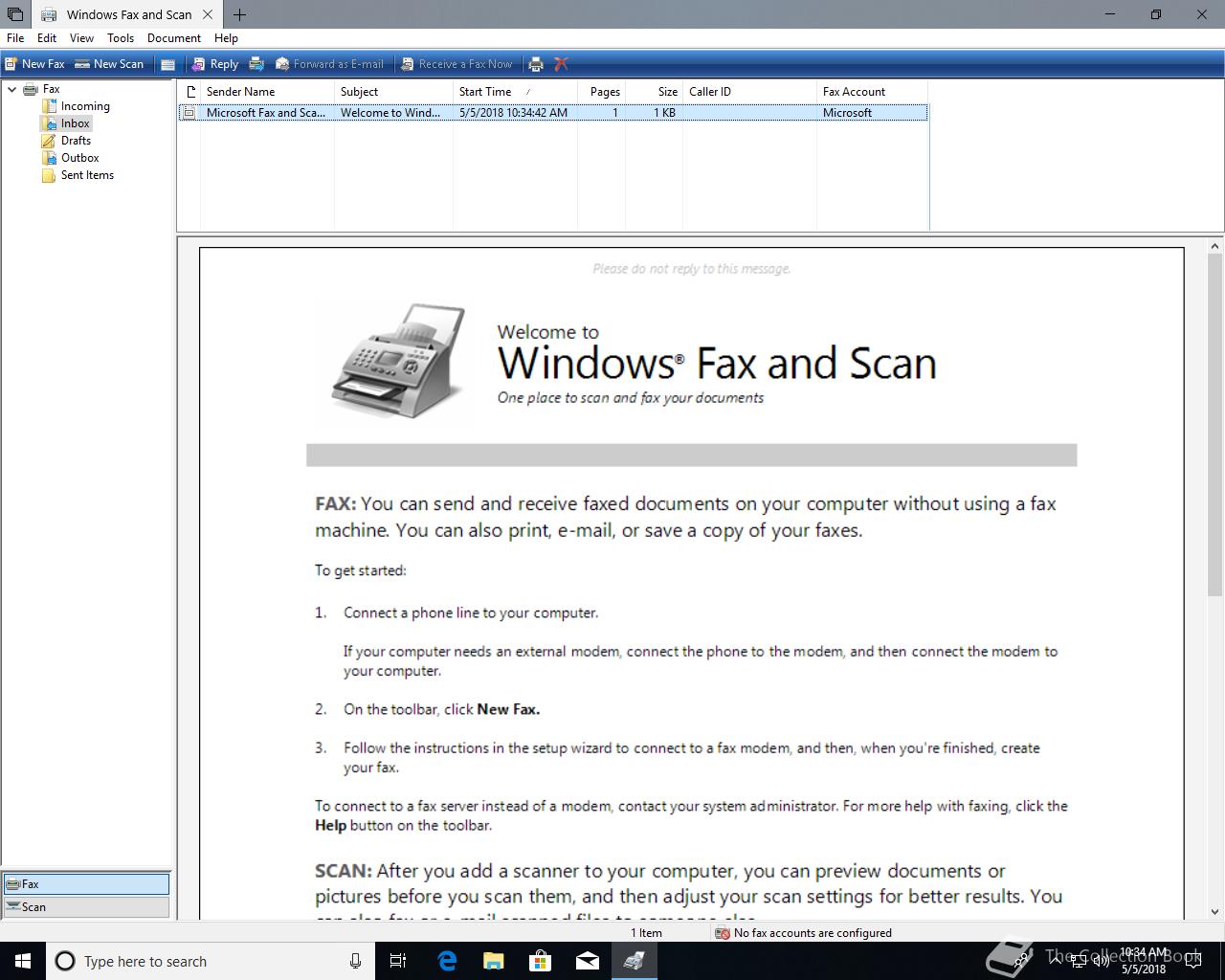Open the Incoming folder
This screenshot has width=1225, height=980.
point(85,106)
